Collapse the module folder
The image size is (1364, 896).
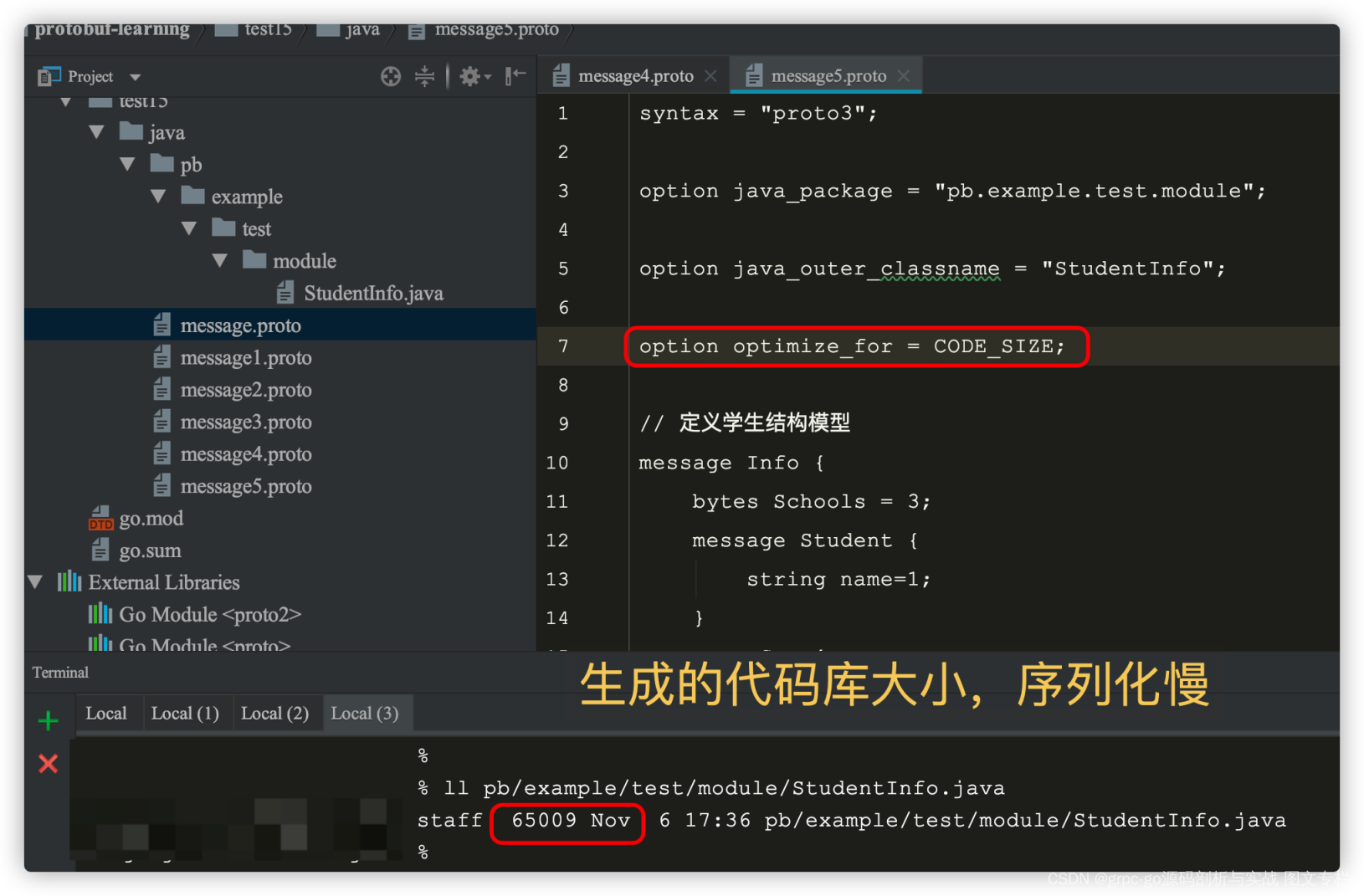(x=221, y=261)
